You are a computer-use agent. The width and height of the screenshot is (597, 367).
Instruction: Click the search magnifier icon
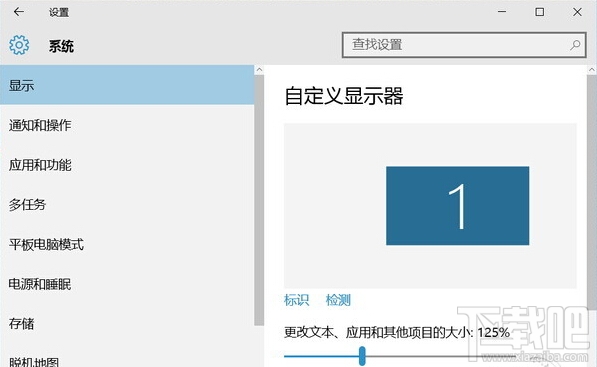(x=575, y=45)
